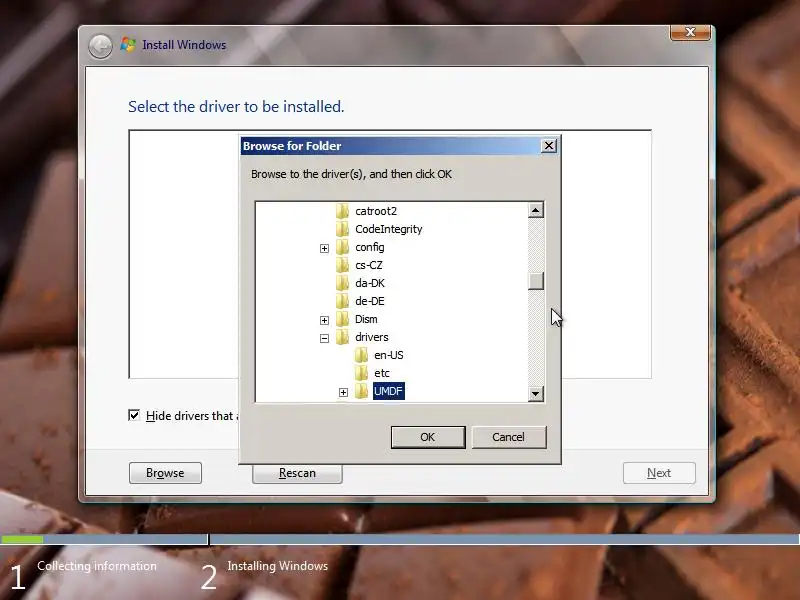
Task: Click the Next button
Action: tap(659, 473)
